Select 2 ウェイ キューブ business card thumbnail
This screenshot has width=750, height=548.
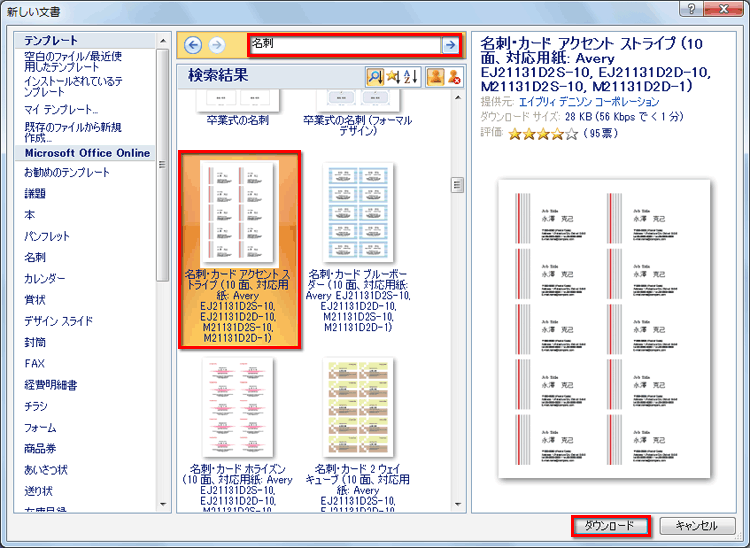point(358,407)
